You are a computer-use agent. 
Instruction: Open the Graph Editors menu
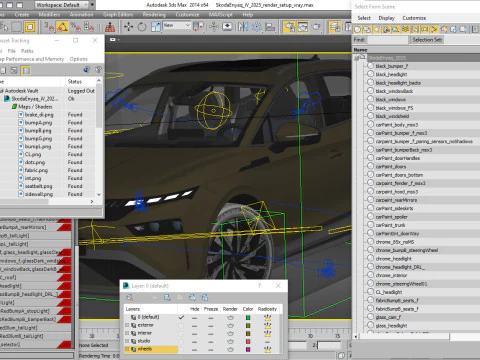(118, 15)
